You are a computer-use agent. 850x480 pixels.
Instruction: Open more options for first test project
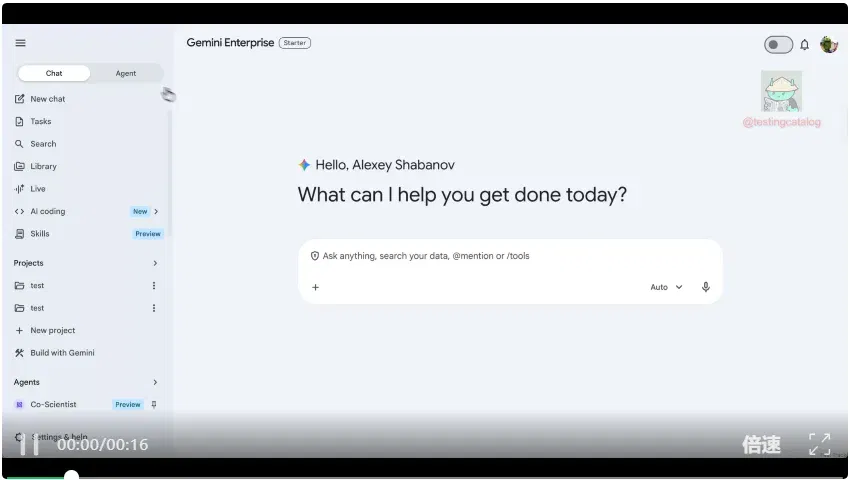click(x=154, y=285)
